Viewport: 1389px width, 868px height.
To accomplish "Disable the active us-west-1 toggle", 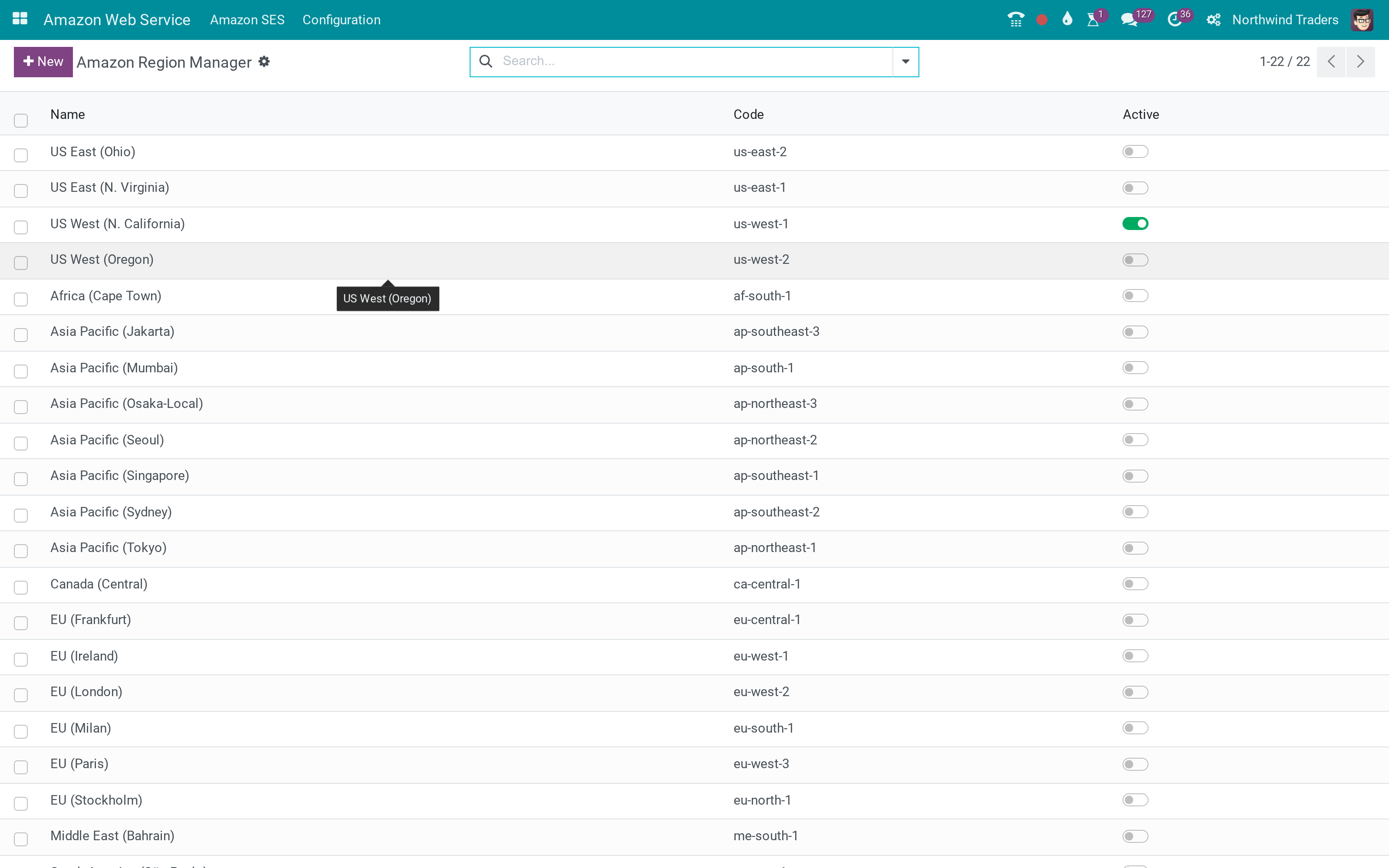I will click(1135, 224).
